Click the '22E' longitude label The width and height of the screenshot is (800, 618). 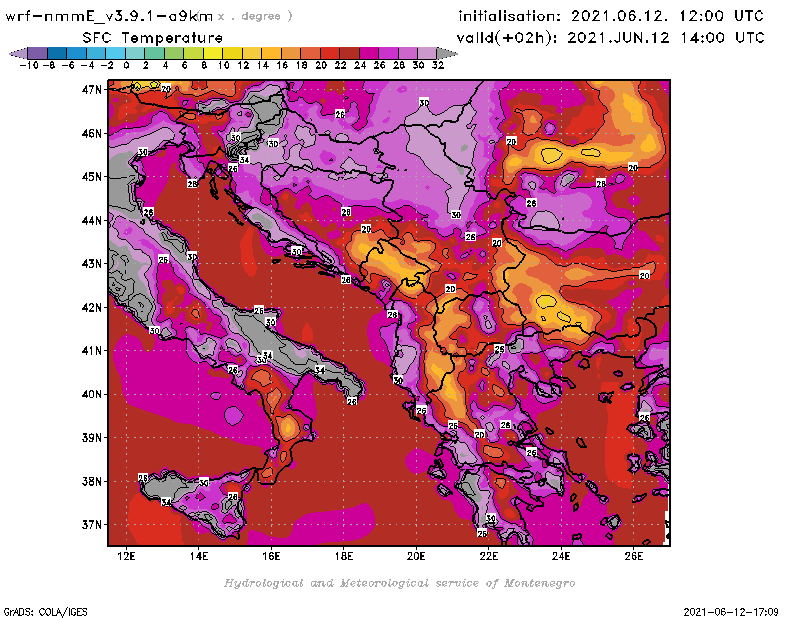pos(488,556)
